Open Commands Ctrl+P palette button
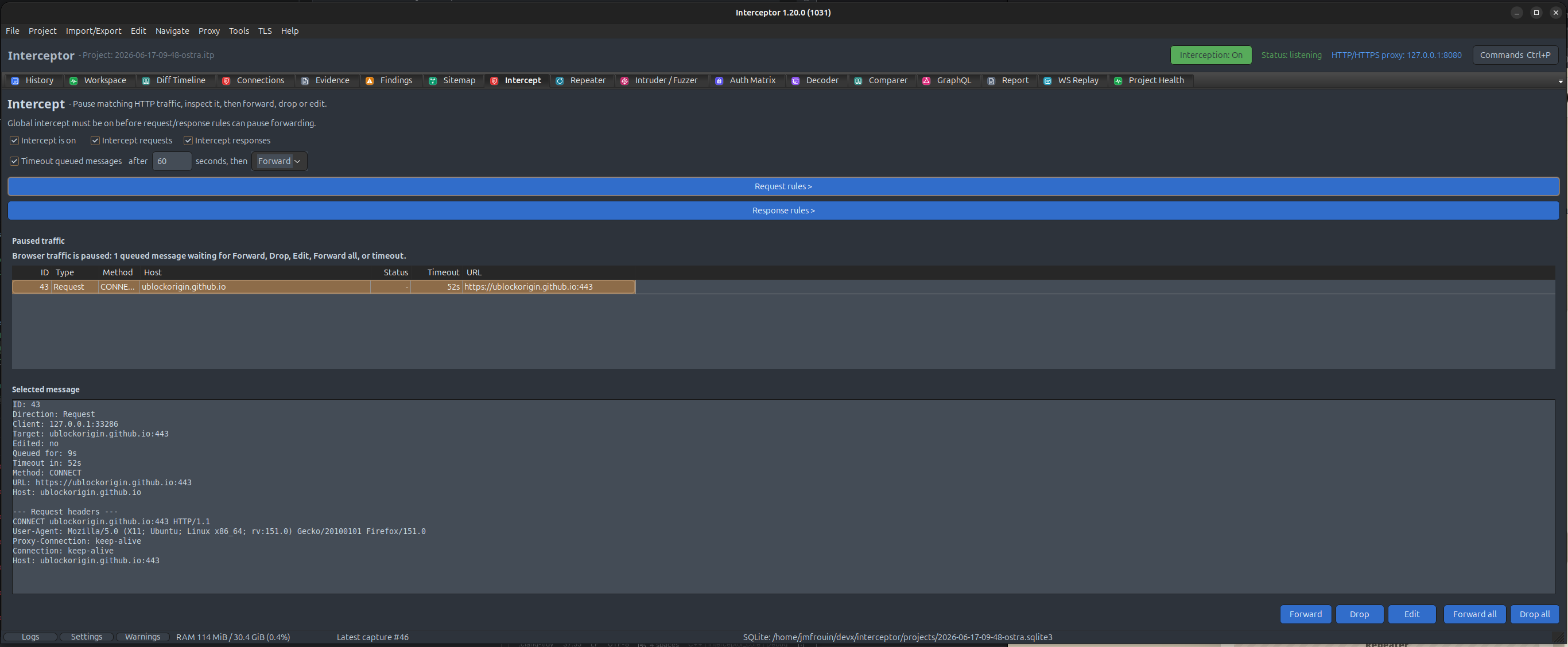The width and height of the screenshot is (1568, 647). [1515, 55]
